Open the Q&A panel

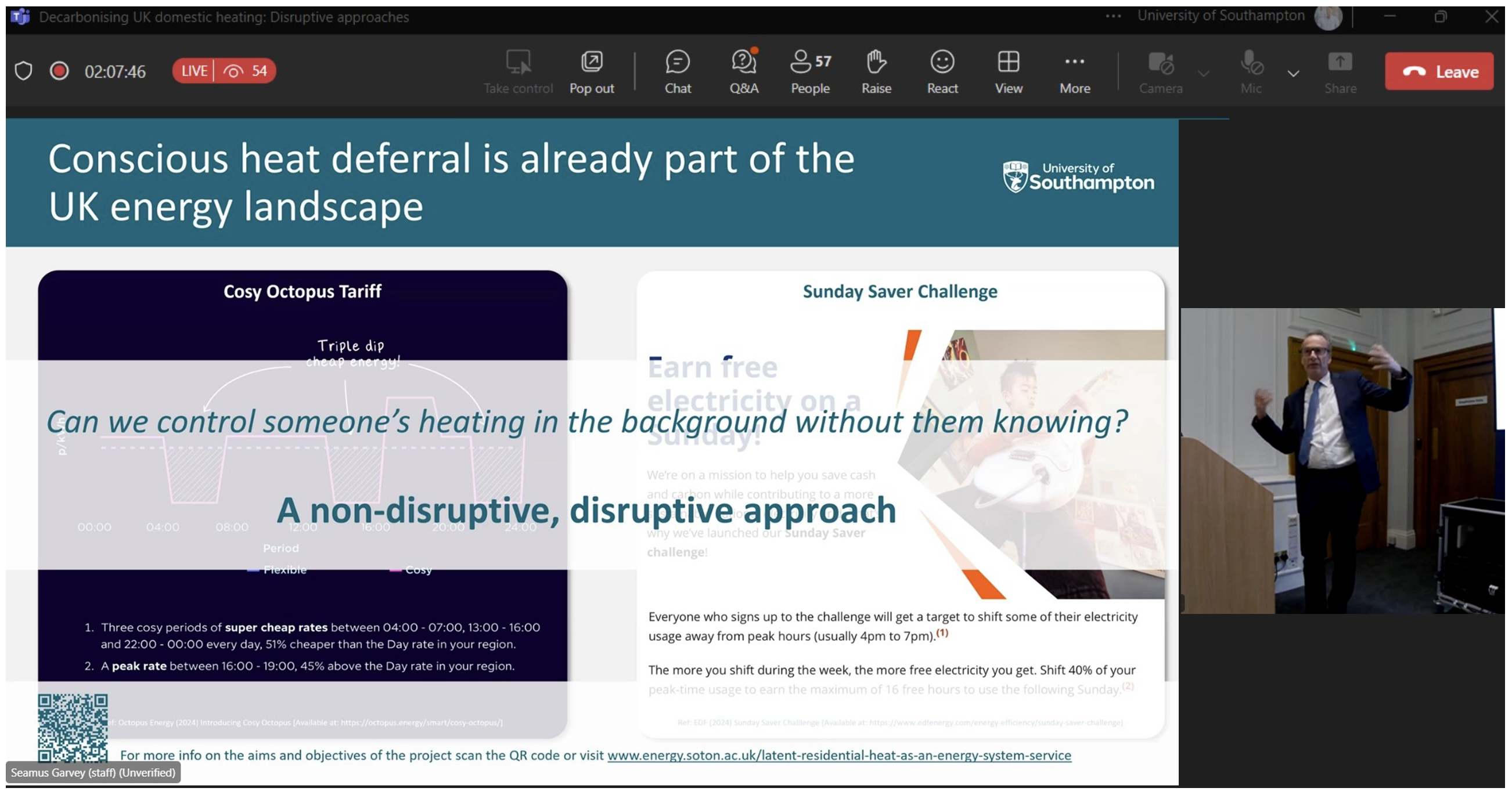pyautogui.click(x=744, y=71)
